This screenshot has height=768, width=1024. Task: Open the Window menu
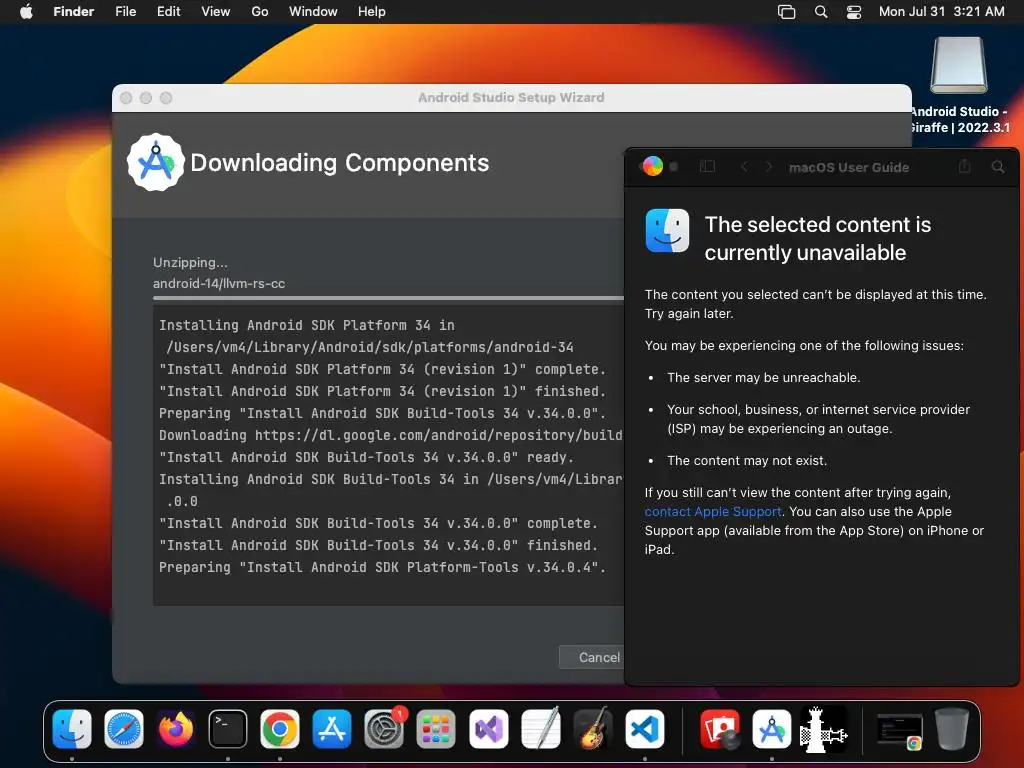tap(313, 11)
